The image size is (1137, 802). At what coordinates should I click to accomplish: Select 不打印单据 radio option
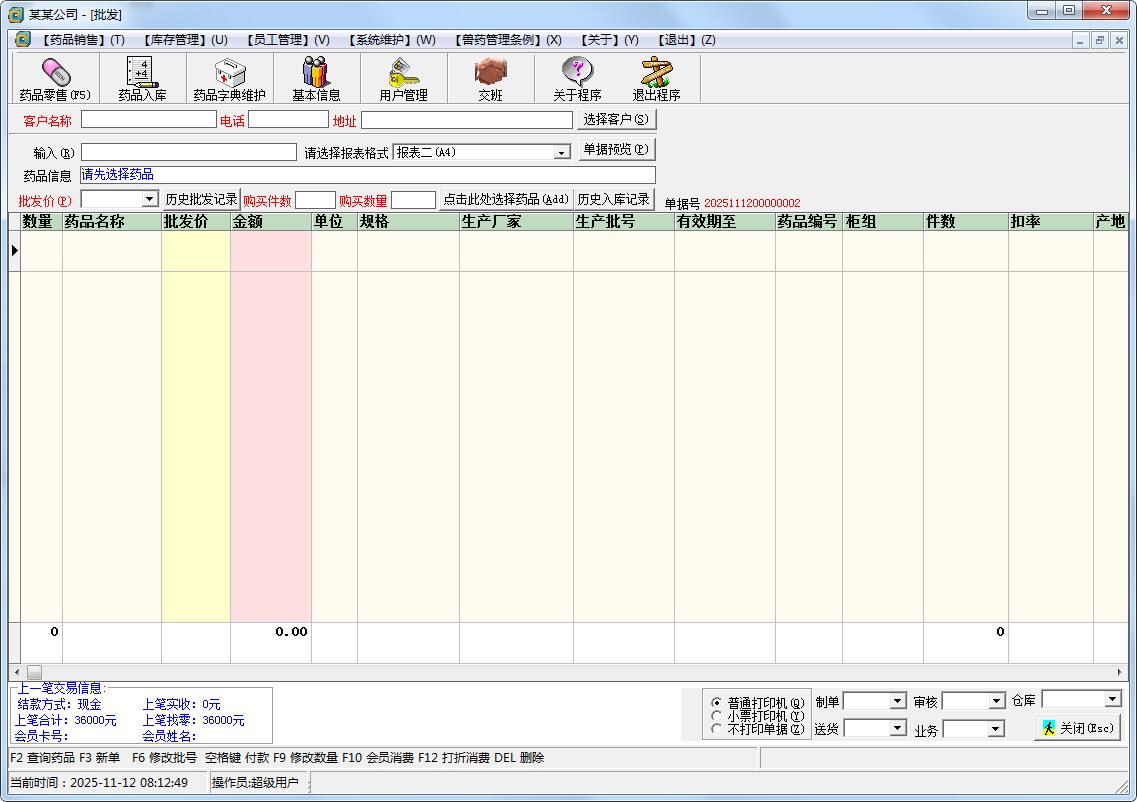(x=716, y=729)
